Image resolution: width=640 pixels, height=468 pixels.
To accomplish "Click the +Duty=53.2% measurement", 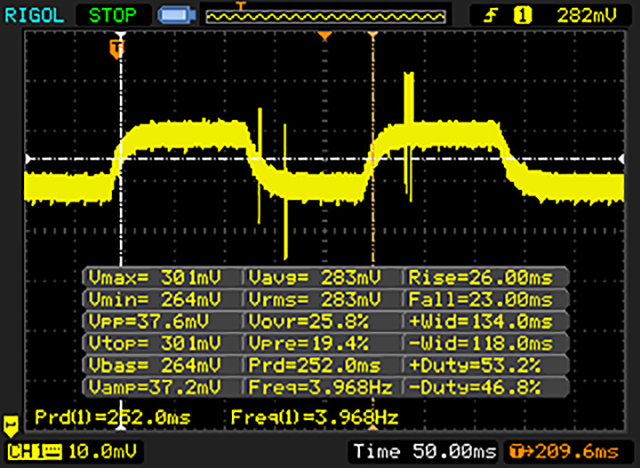I will [475, 365].
